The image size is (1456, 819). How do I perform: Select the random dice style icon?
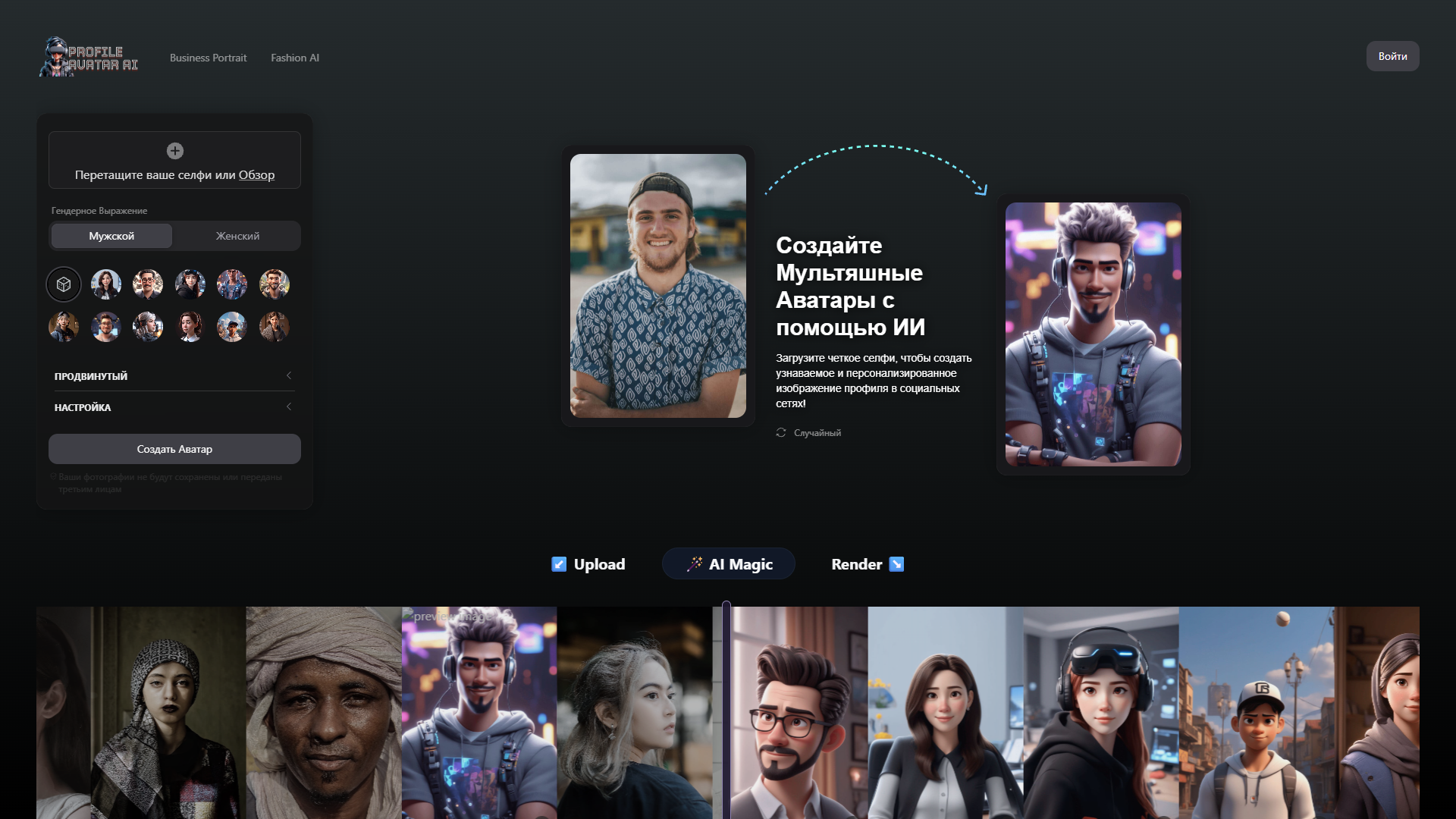(64, 284)
